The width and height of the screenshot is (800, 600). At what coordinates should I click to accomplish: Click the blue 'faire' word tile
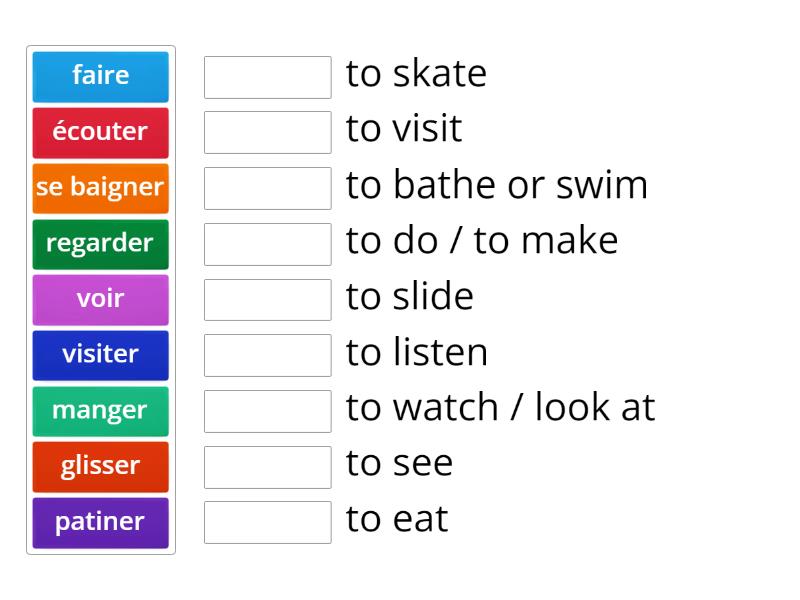point(100,76)
